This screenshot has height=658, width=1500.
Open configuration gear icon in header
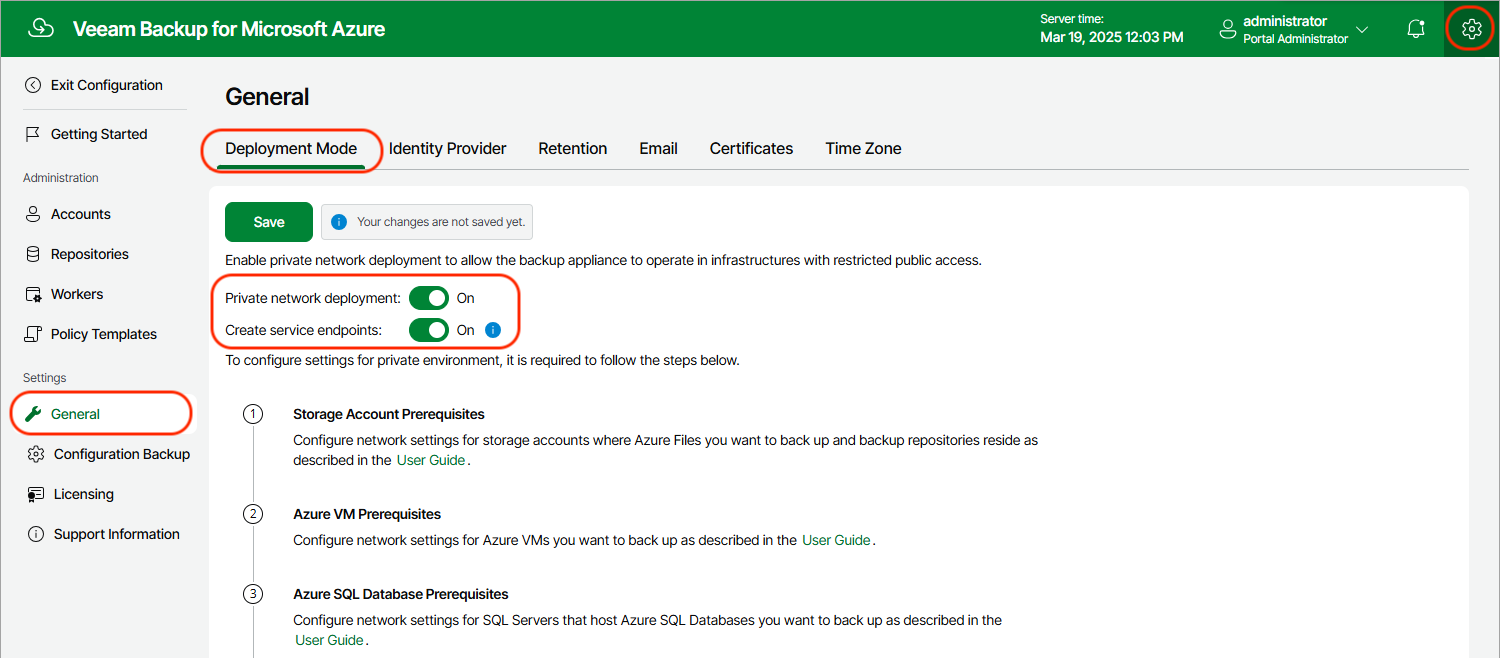(x=1471, y=29)
